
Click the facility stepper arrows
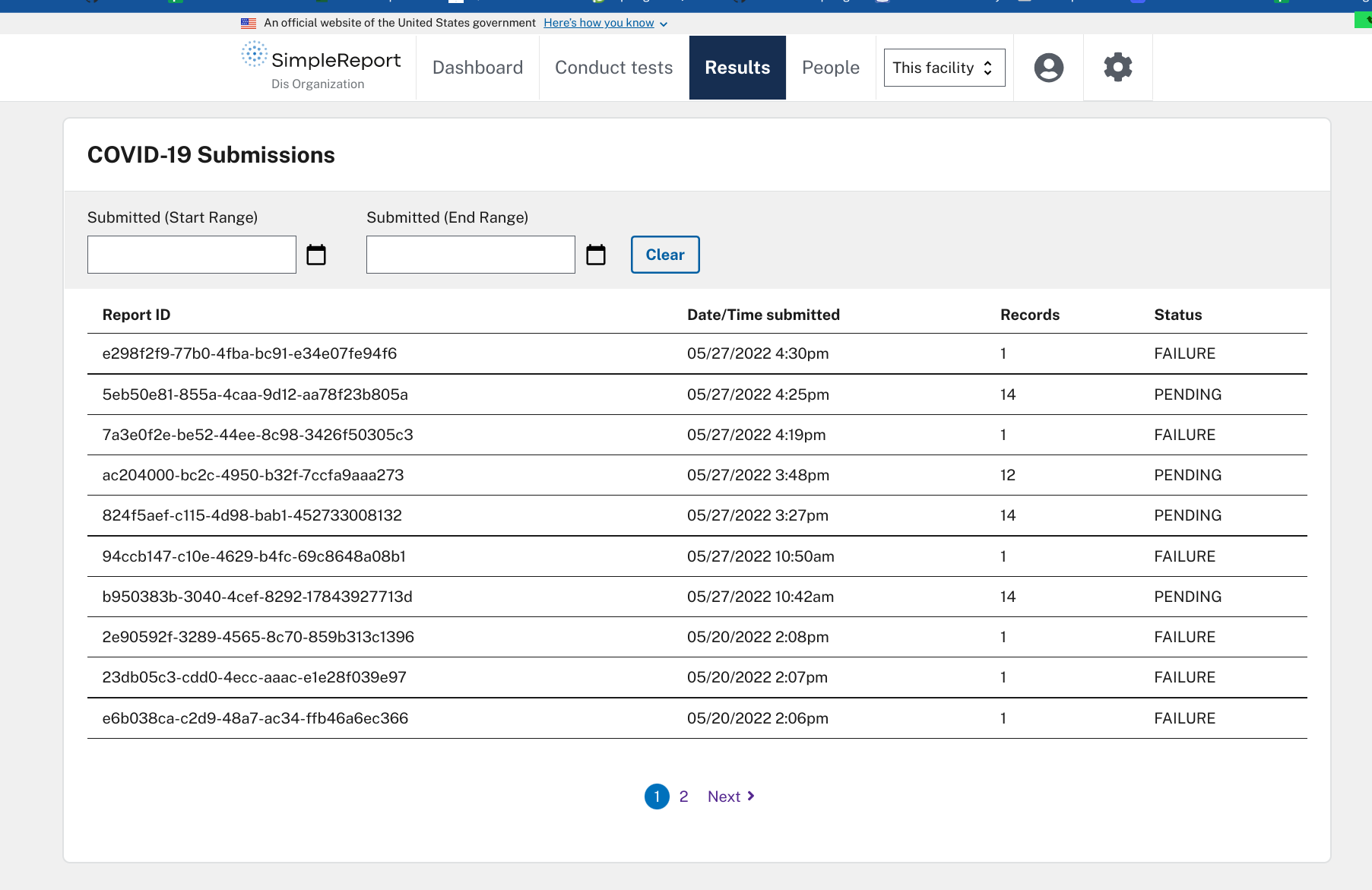987,68
